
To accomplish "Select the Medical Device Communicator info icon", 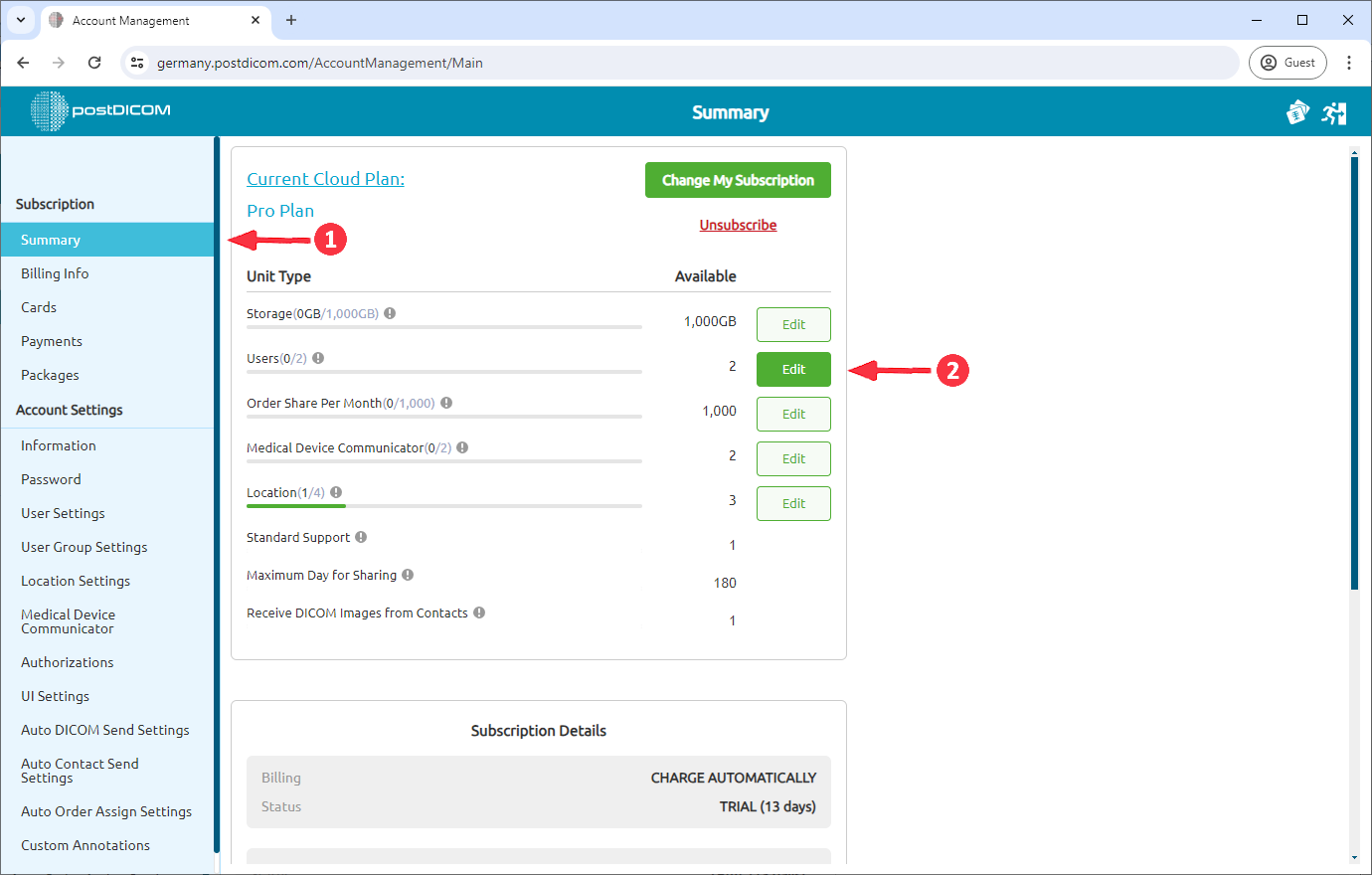I will [x=461, y=446].
